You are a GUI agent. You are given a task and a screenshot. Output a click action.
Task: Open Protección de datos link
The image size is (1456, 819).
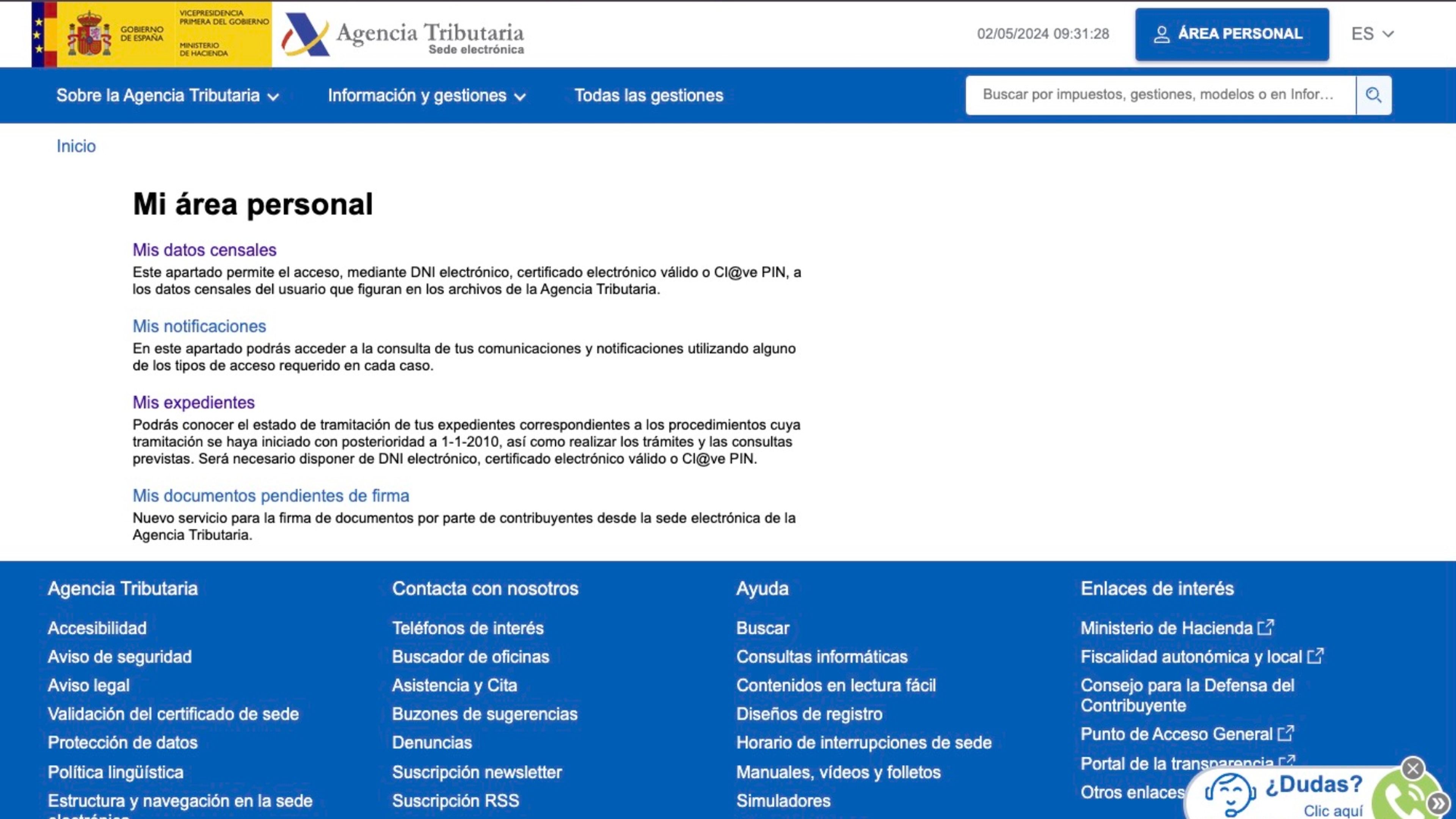pyautogui.click(x=122, y=743)
